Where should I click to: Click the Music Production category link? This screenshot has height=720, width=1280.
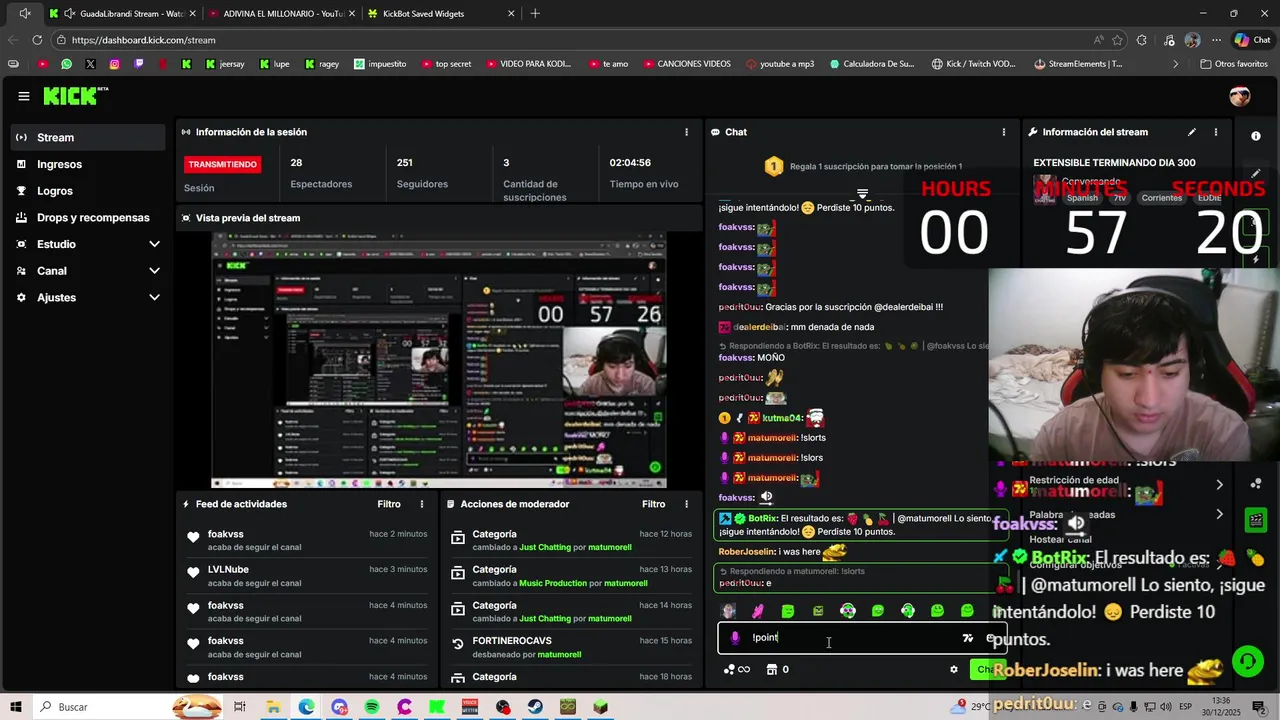[553, 583]
